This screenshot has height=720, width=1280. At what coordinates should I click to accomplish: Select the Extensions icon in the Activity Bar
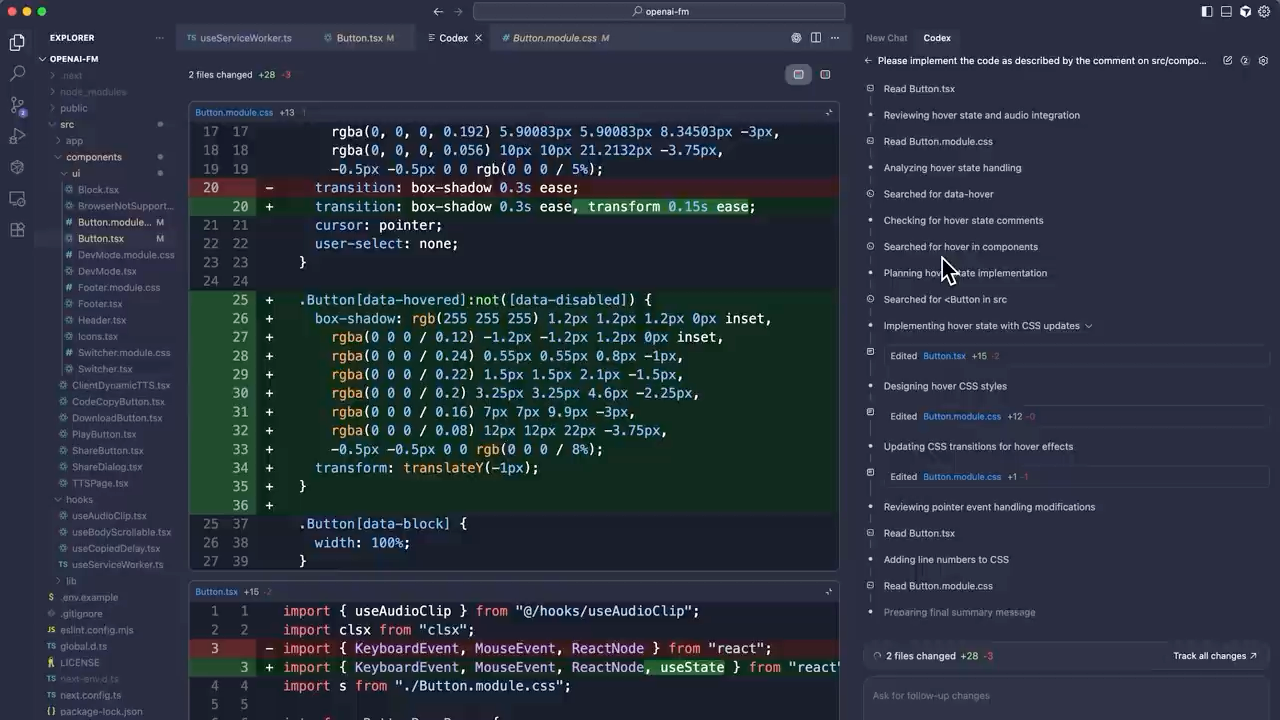tap(16, 230)
